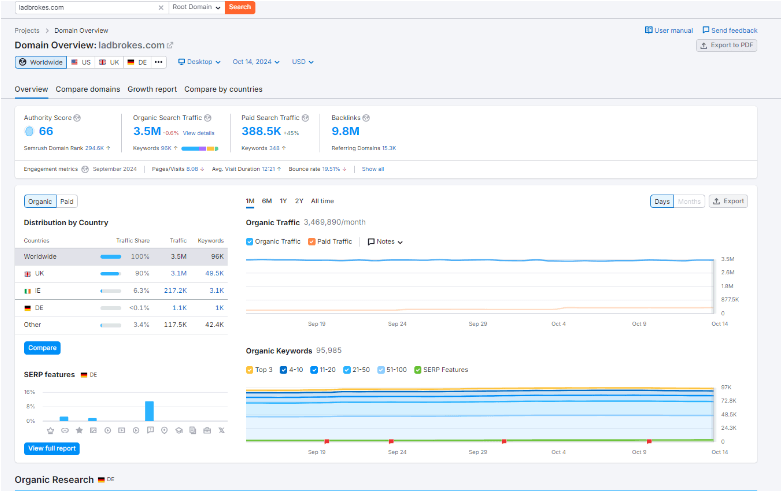Click the IE traffic share bar
The height and width of the screenshot is (492, 781).
pyautogui.click(x=111, y=291)
